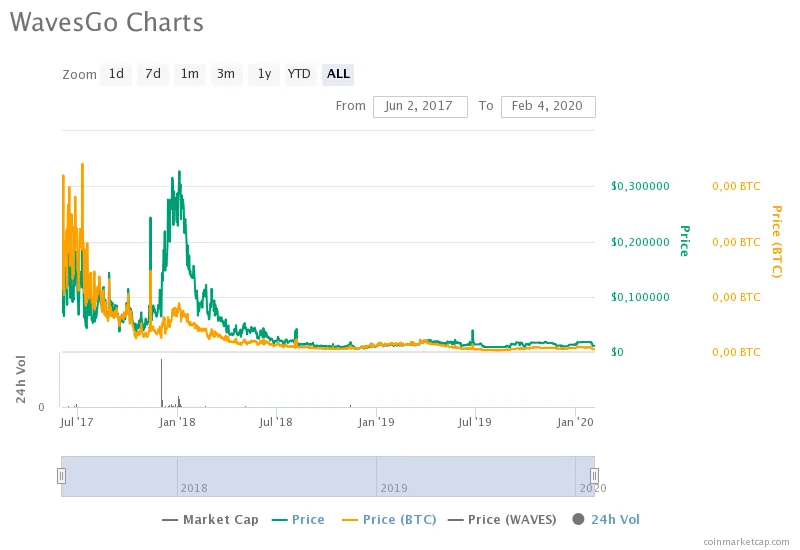The image size is (800, 550).
Task: Set zoom range to 1m
Action: point(190,74)
